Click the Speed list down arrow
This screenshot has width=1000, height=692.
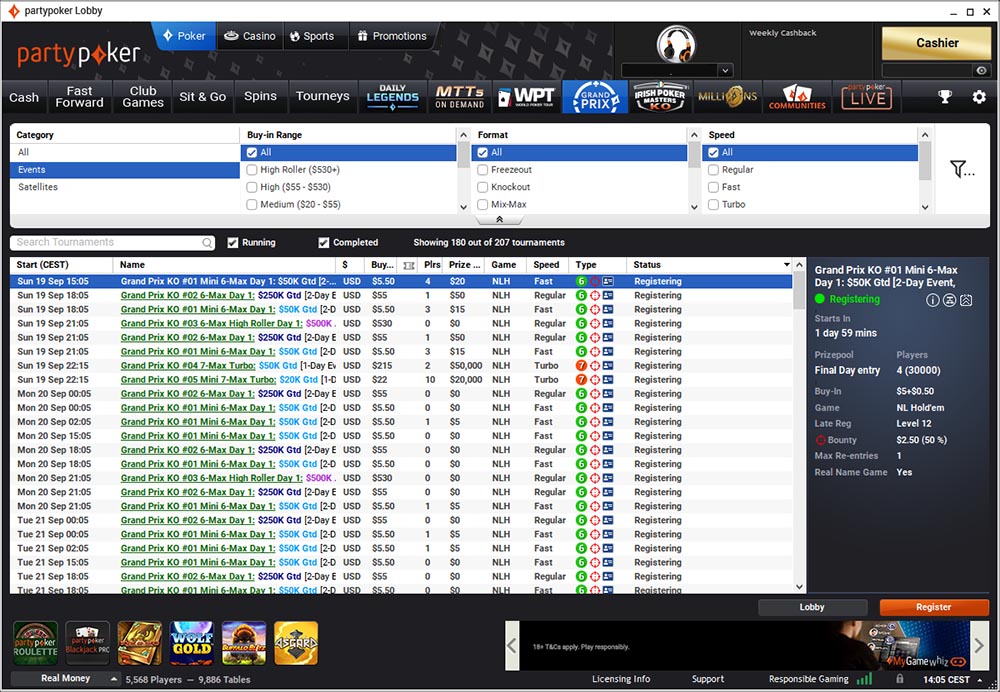pyautogui.click(x=925, y=207)
